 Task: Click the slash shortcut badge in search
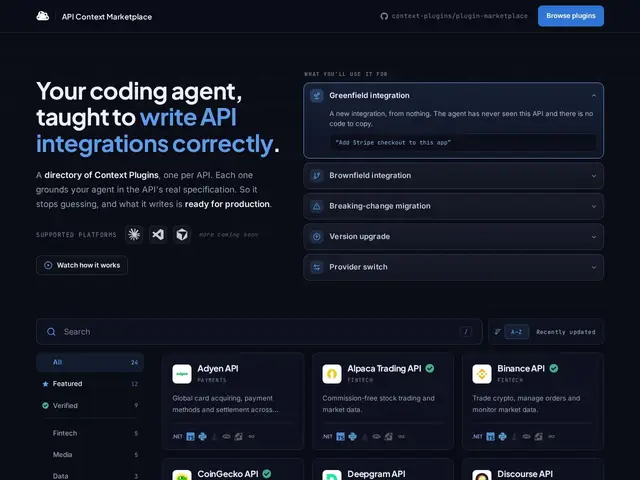pos(466,332)
